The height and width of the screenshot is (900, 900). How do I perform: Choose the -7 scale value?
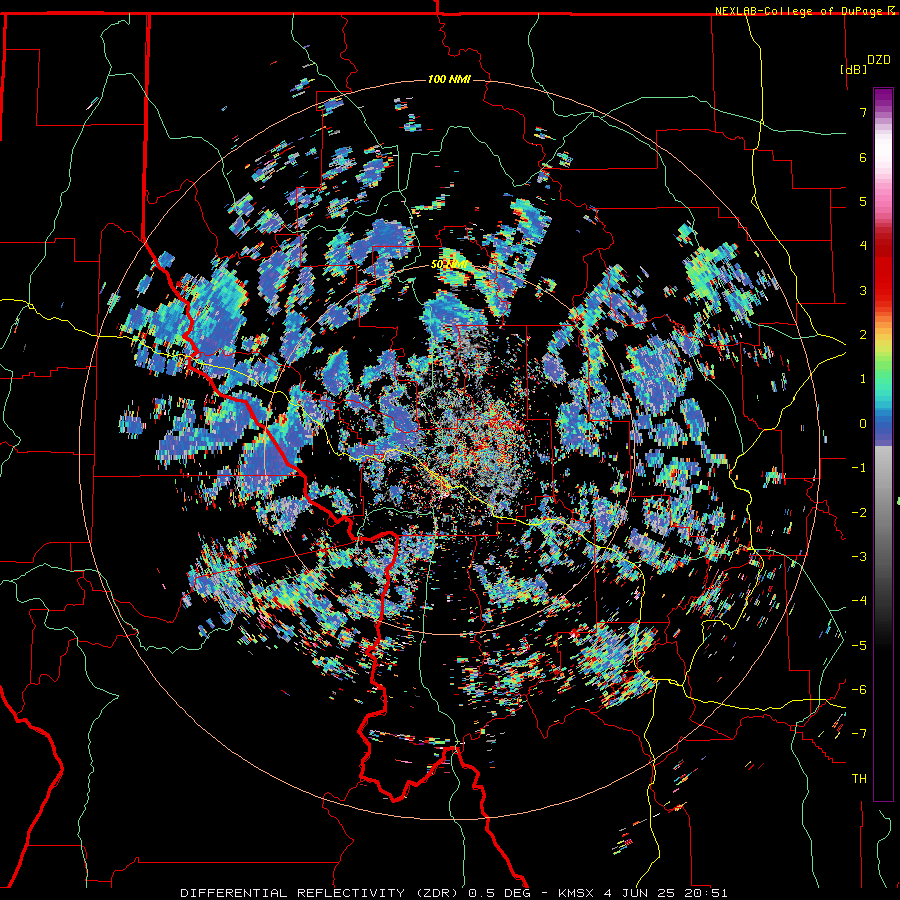859,734
